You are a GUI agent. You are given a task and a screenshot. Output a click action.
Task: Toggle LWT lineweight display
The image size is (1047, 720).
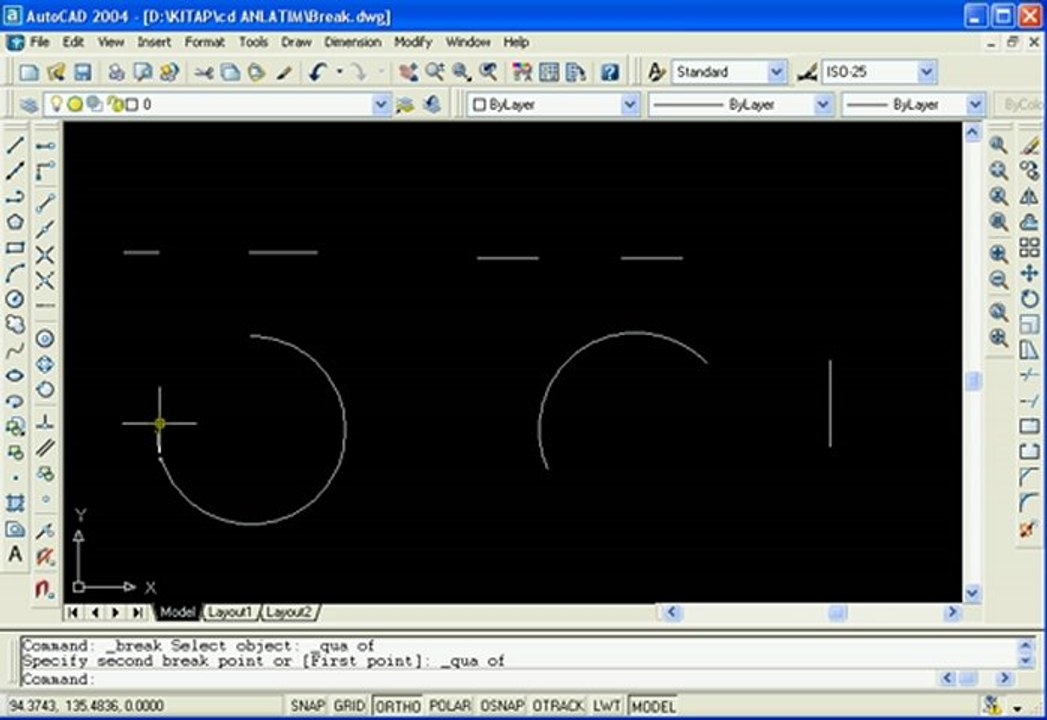click(606, 706)
